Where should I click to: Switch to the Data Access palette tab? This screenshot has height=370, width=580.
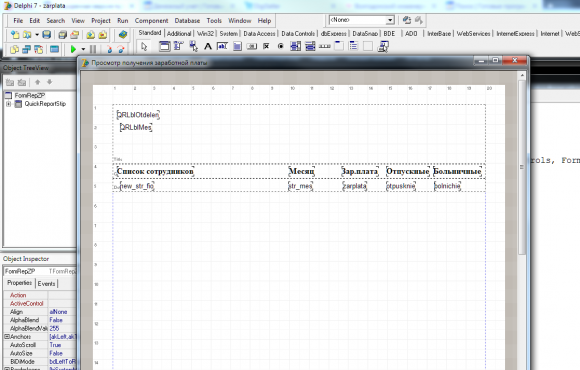[259, 34]
